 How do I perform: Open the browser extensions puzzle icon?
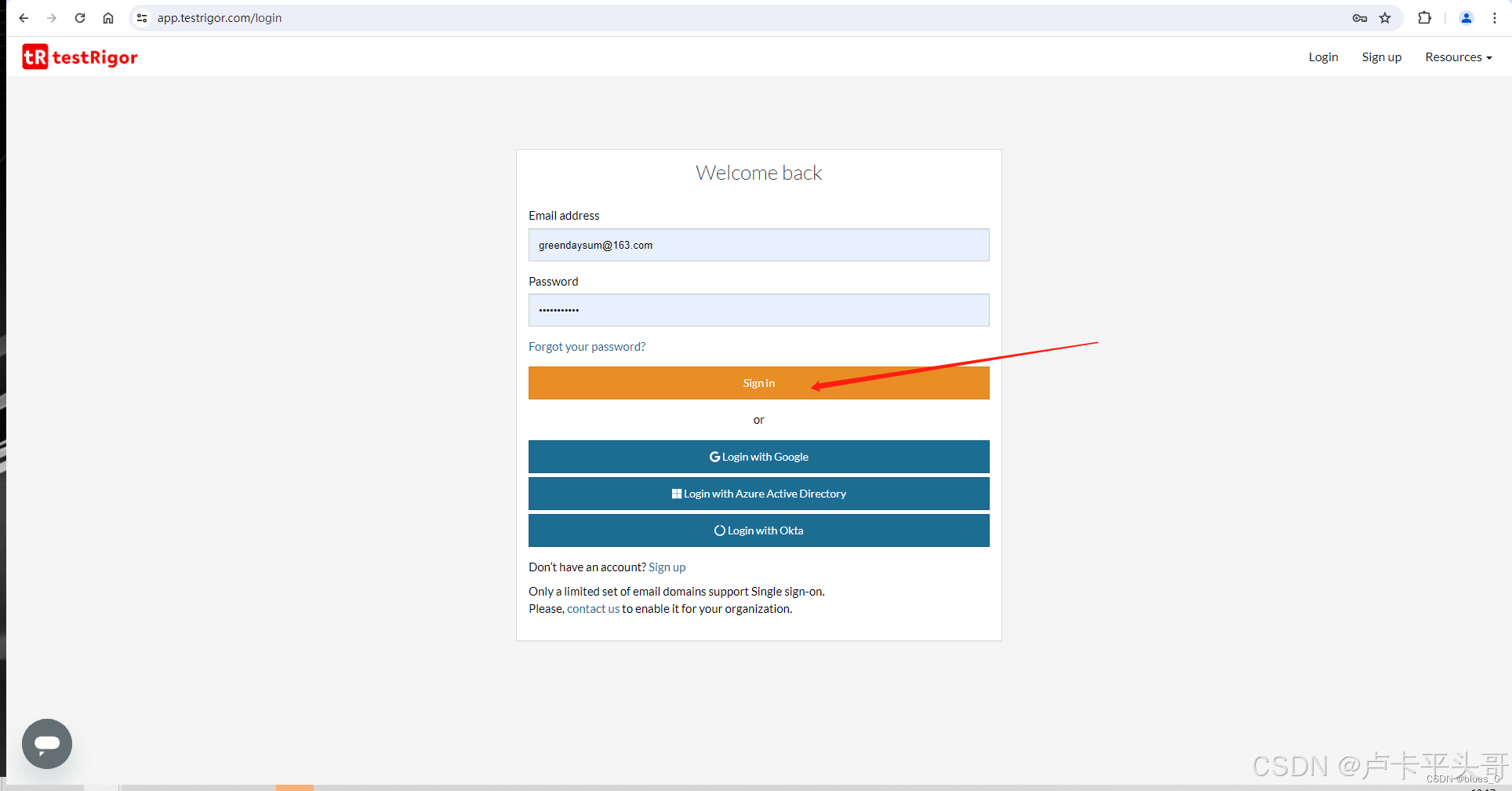(1425, 18)
